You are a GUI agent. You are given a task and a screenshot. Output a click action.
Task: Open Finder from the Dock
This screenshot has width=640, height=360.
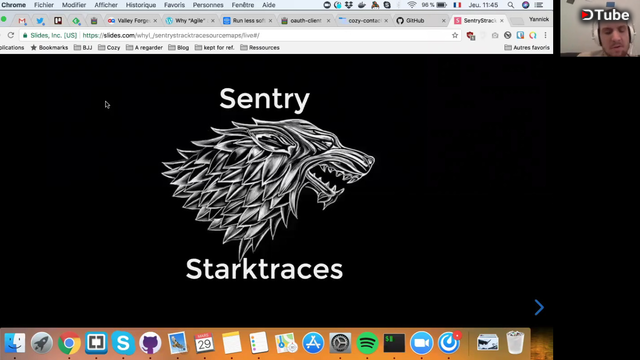(15, 342)
